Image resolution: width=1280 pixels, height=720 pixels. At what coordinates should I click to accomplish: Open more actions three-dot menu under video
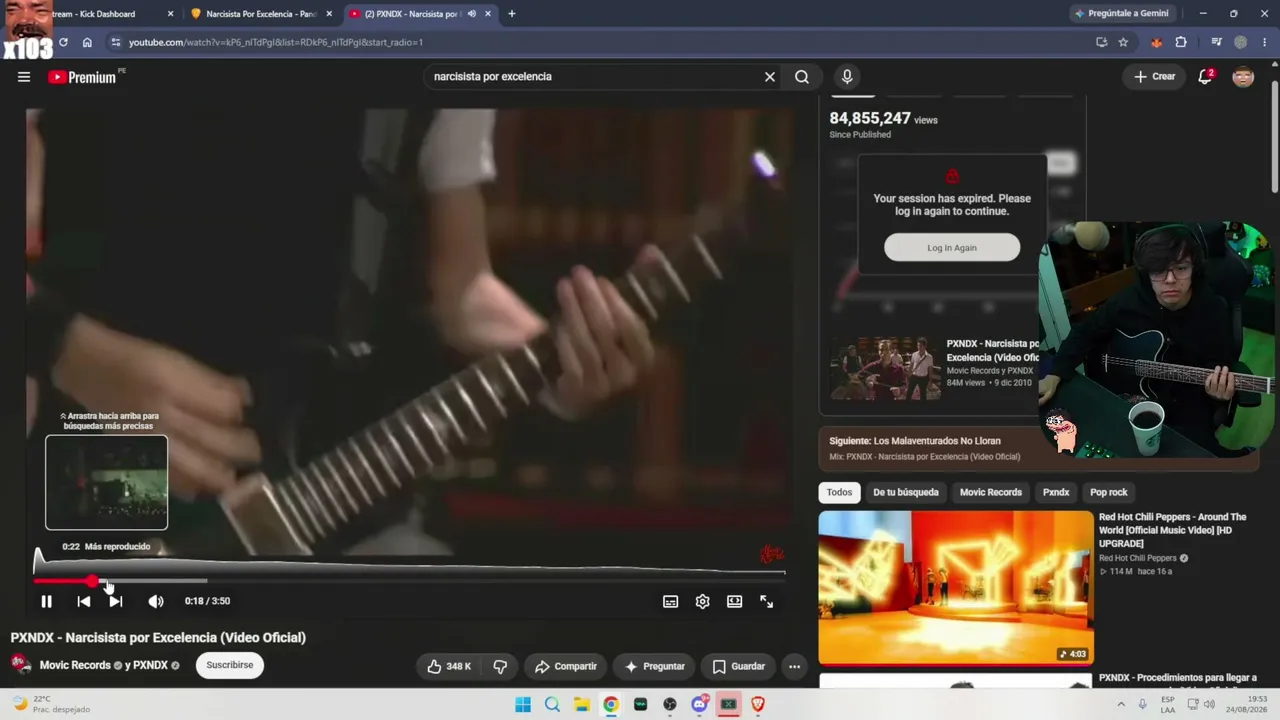pyautogui.click(x=794, y=666)
